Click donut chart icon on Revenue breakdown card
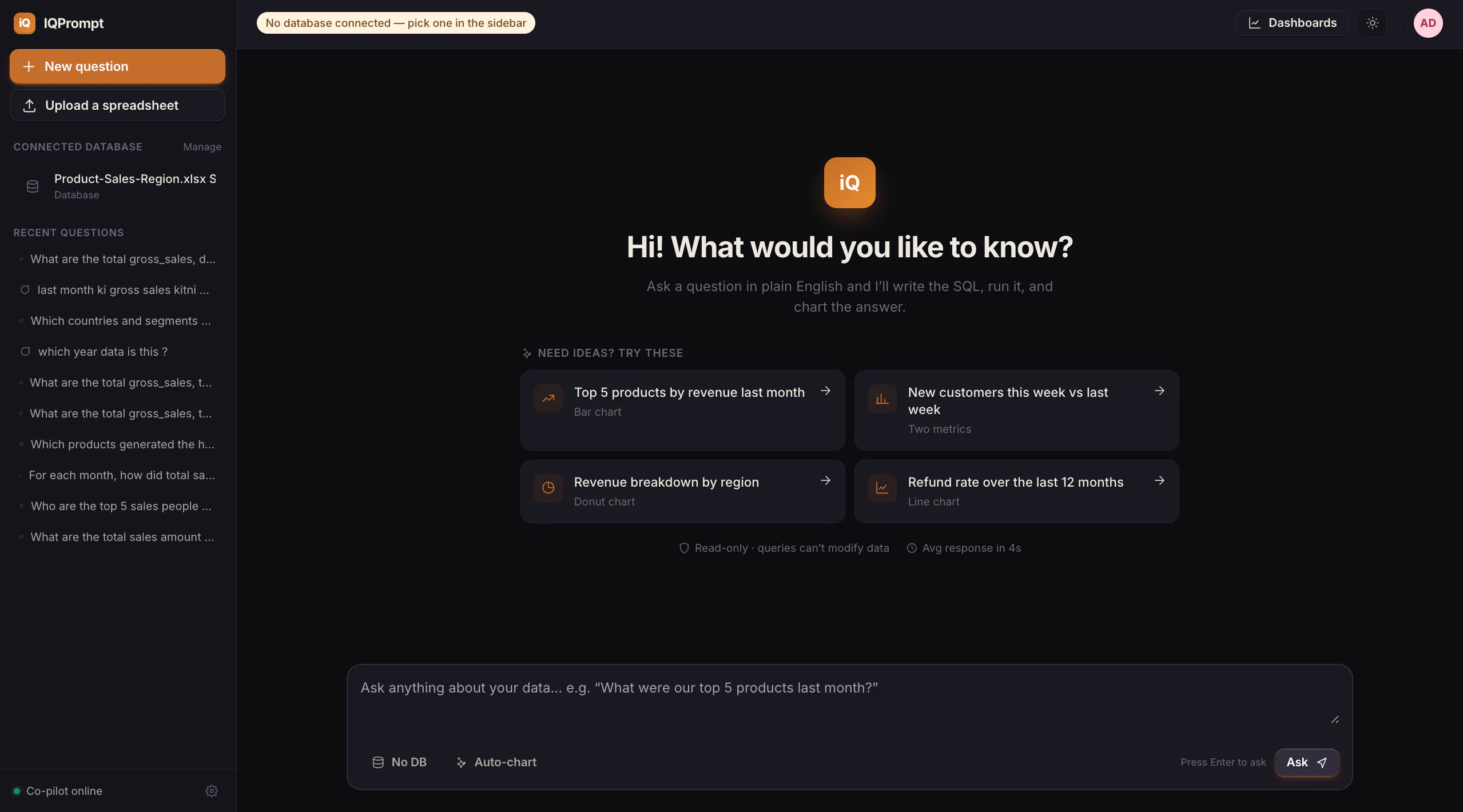The image size is (1463, 812). click(548, 488)
